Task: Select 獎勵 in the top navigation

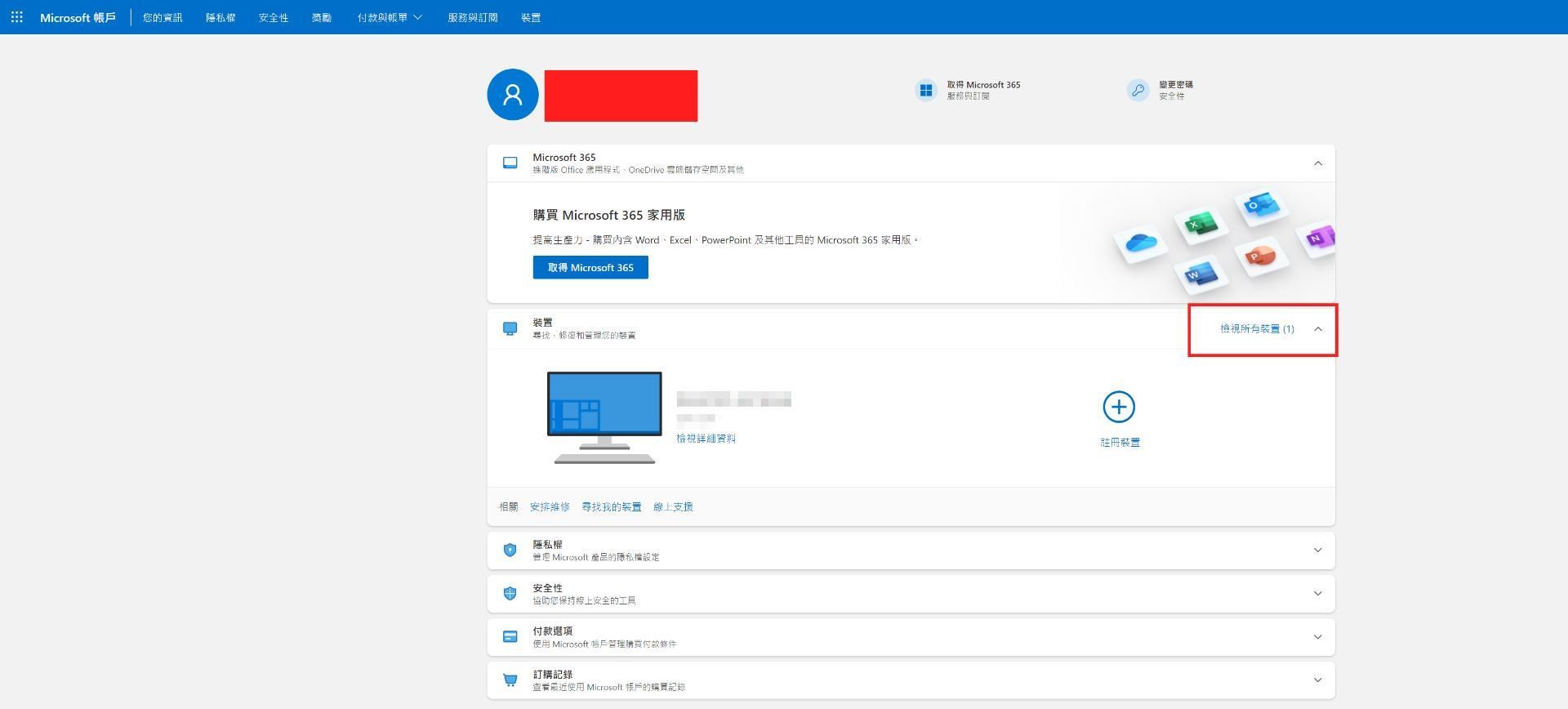Action: click(321, 17)
